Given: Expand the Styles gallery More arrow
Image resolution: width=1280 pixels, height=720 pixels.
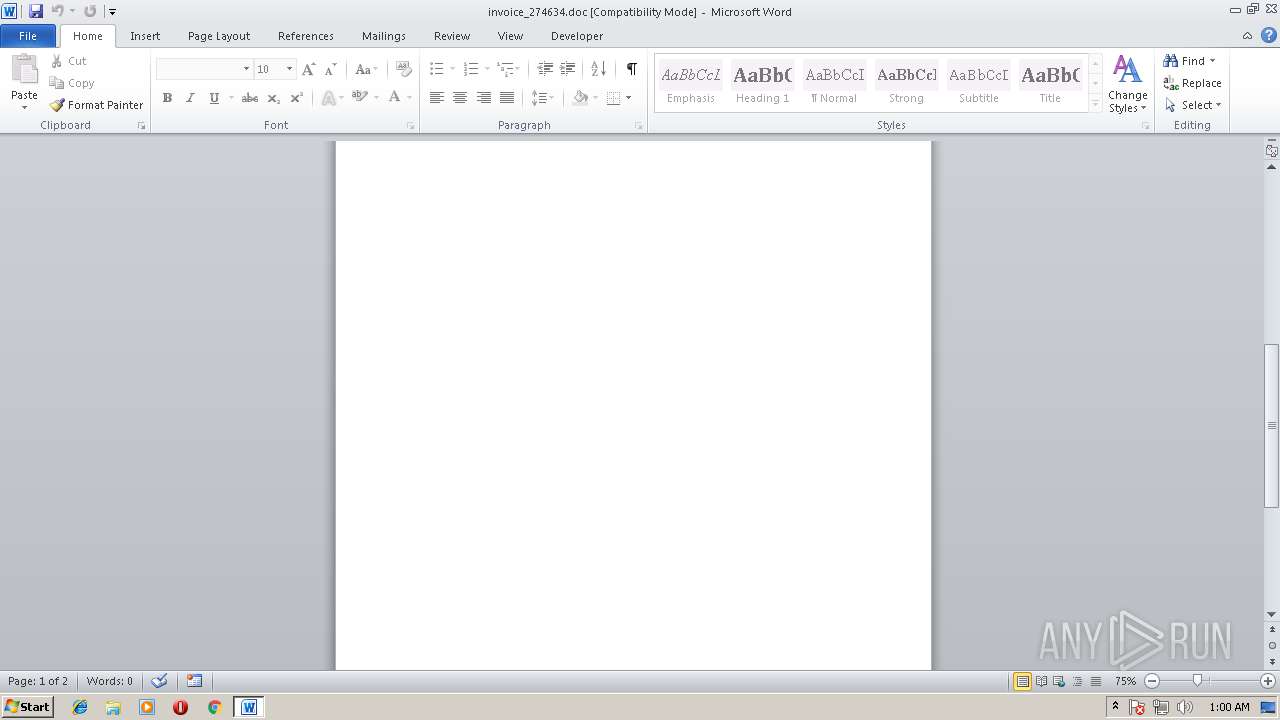Looking at the screenshot, I should click(1095, 103).
